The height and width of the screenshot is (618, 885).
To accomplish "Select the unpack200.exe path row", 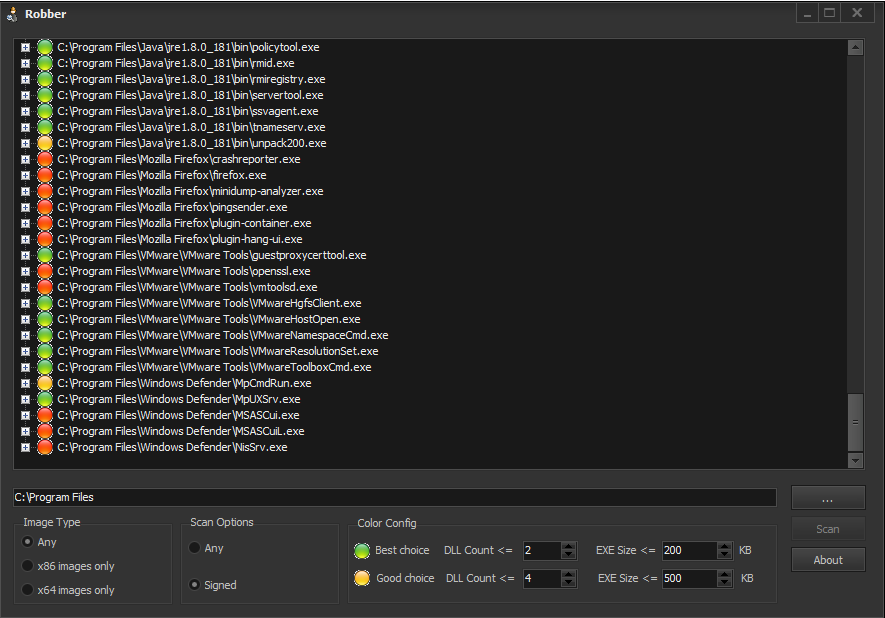I will (192, 143).
